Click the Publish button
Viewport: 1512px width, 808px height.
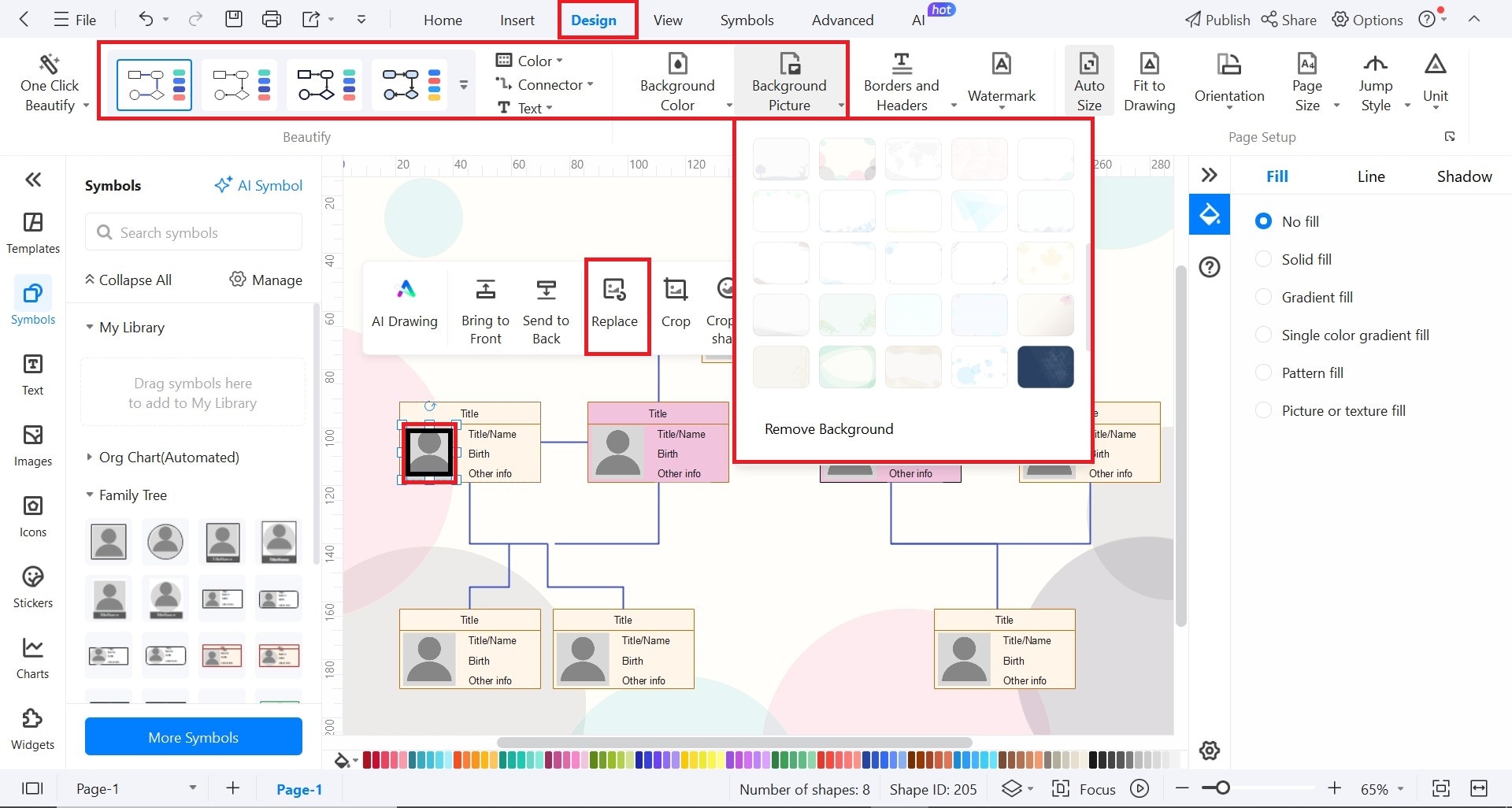(1217, 20)
